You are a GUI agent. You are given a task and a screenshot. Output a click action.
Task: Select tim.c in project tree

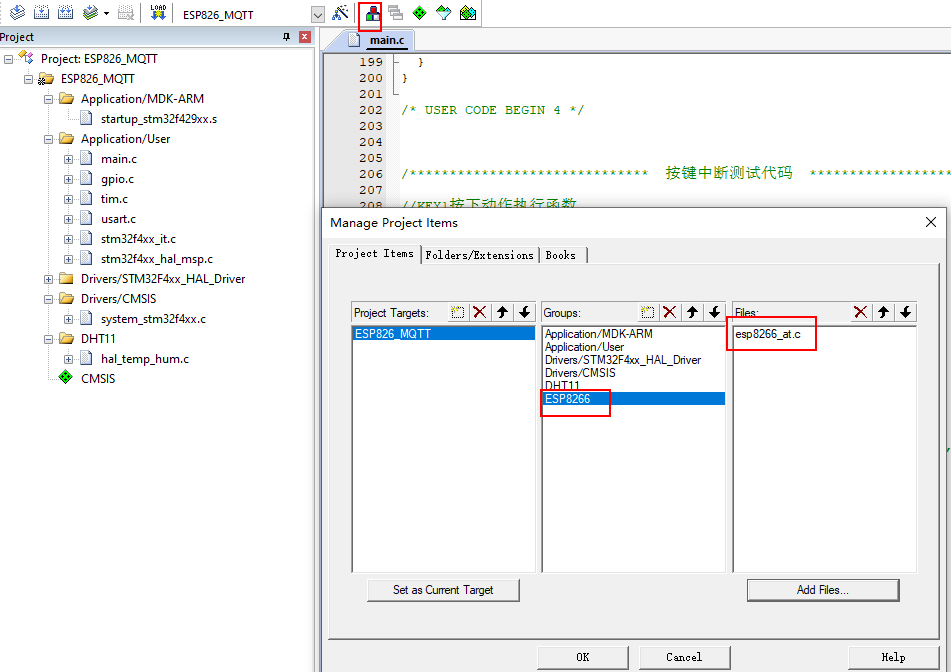[x=114, y=199]
